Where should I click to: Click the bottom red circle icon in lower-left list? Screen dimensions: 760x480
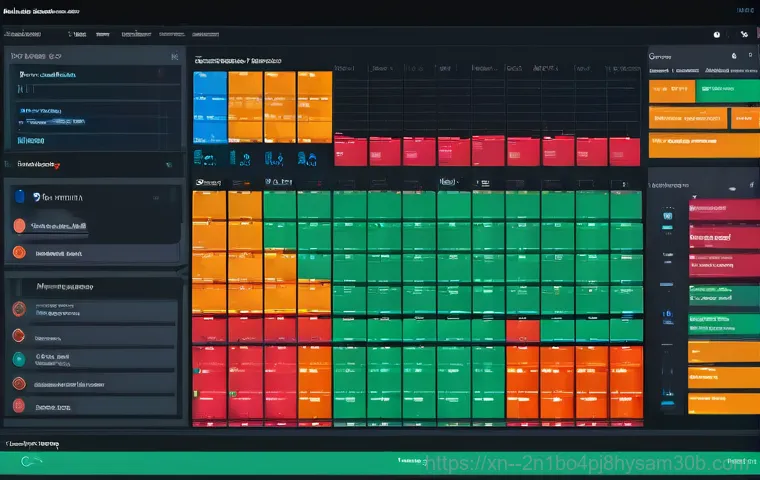click(18, 408)
